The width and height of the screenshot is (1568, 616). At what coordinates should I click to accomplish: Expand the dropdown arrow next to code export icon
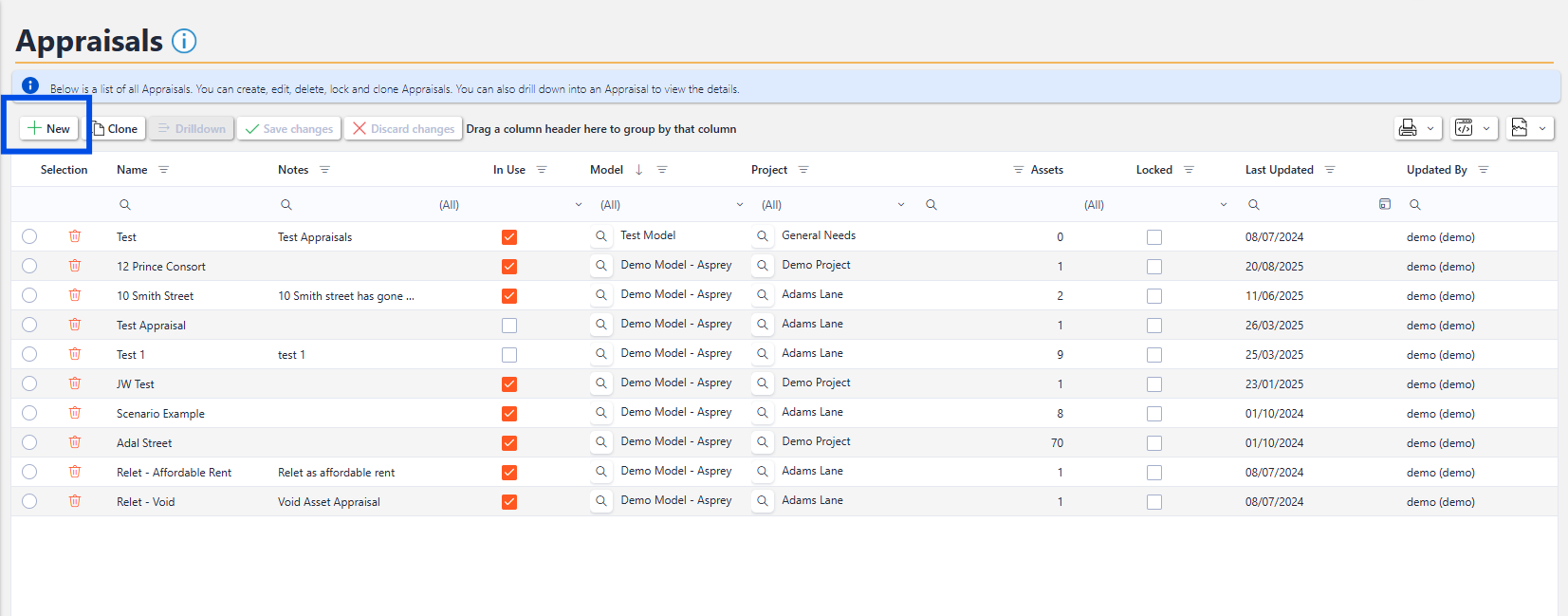tap(1485, 128)
